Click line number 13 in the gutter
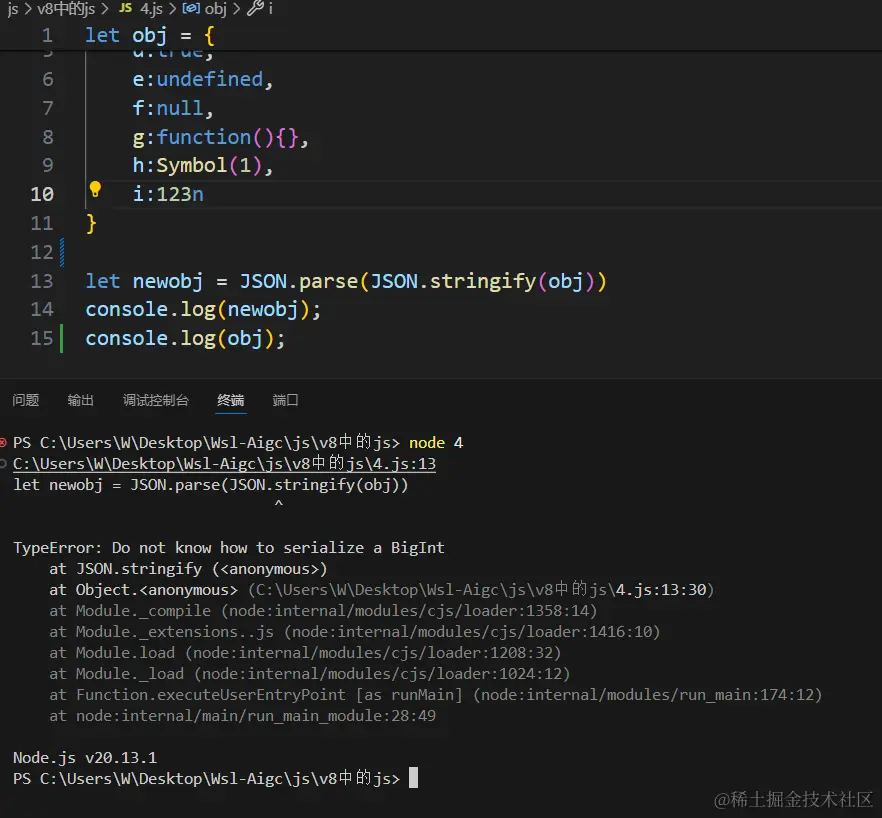The width and height of the screenshot is (882, 818). [x=42, y=281]
